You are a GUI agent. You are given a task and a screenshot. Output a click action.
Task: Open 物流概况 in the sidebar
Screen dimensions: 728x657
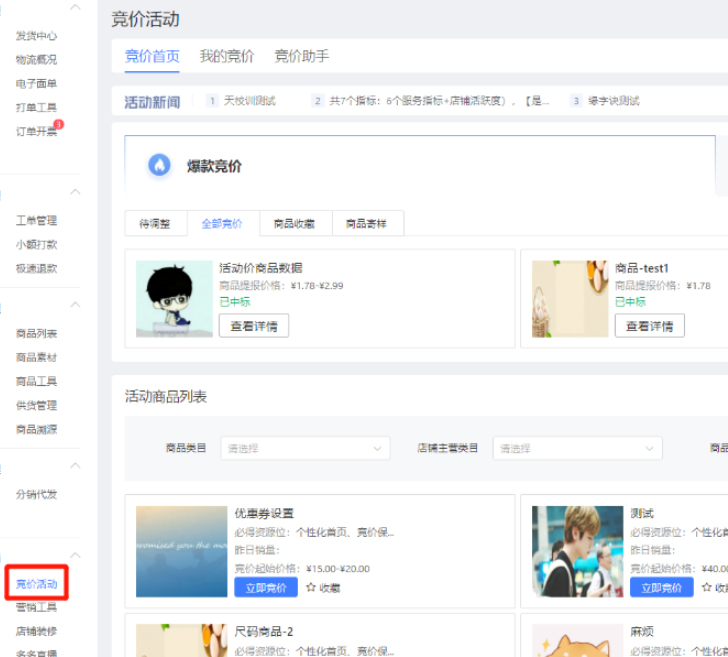(x=37, y=59)
